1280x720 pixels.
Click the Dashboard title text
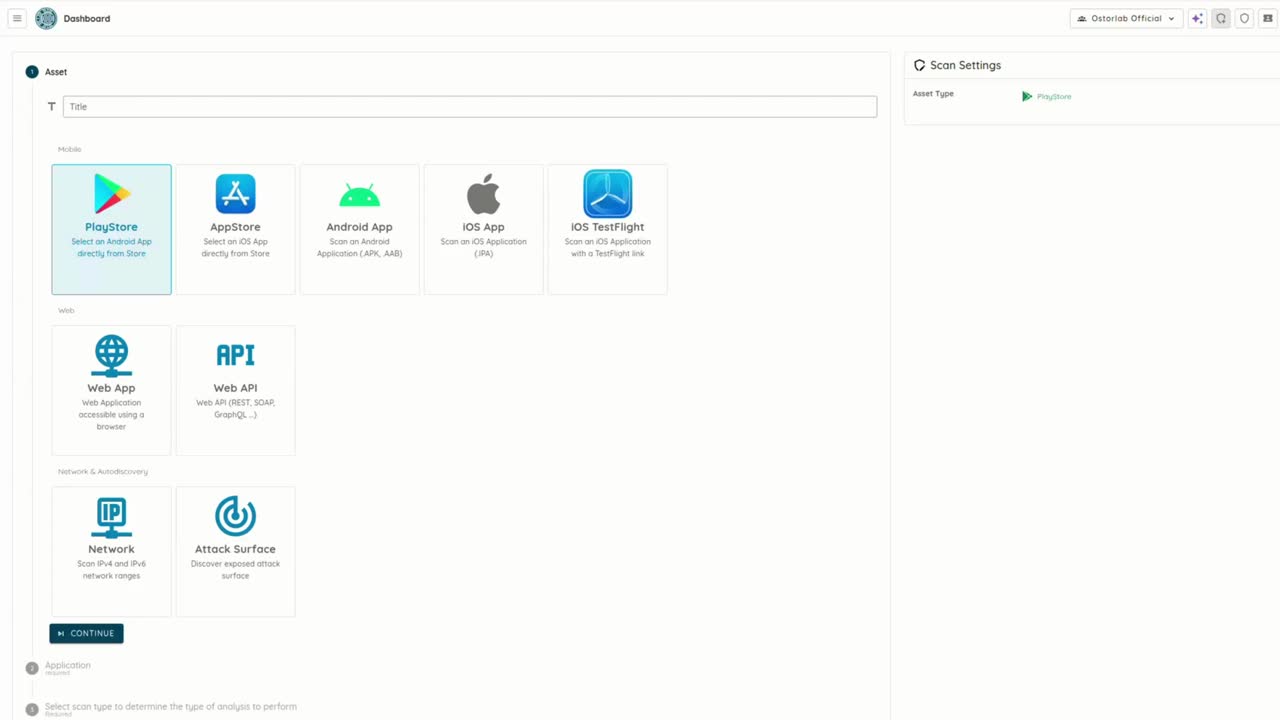click(x=87, y=18)
